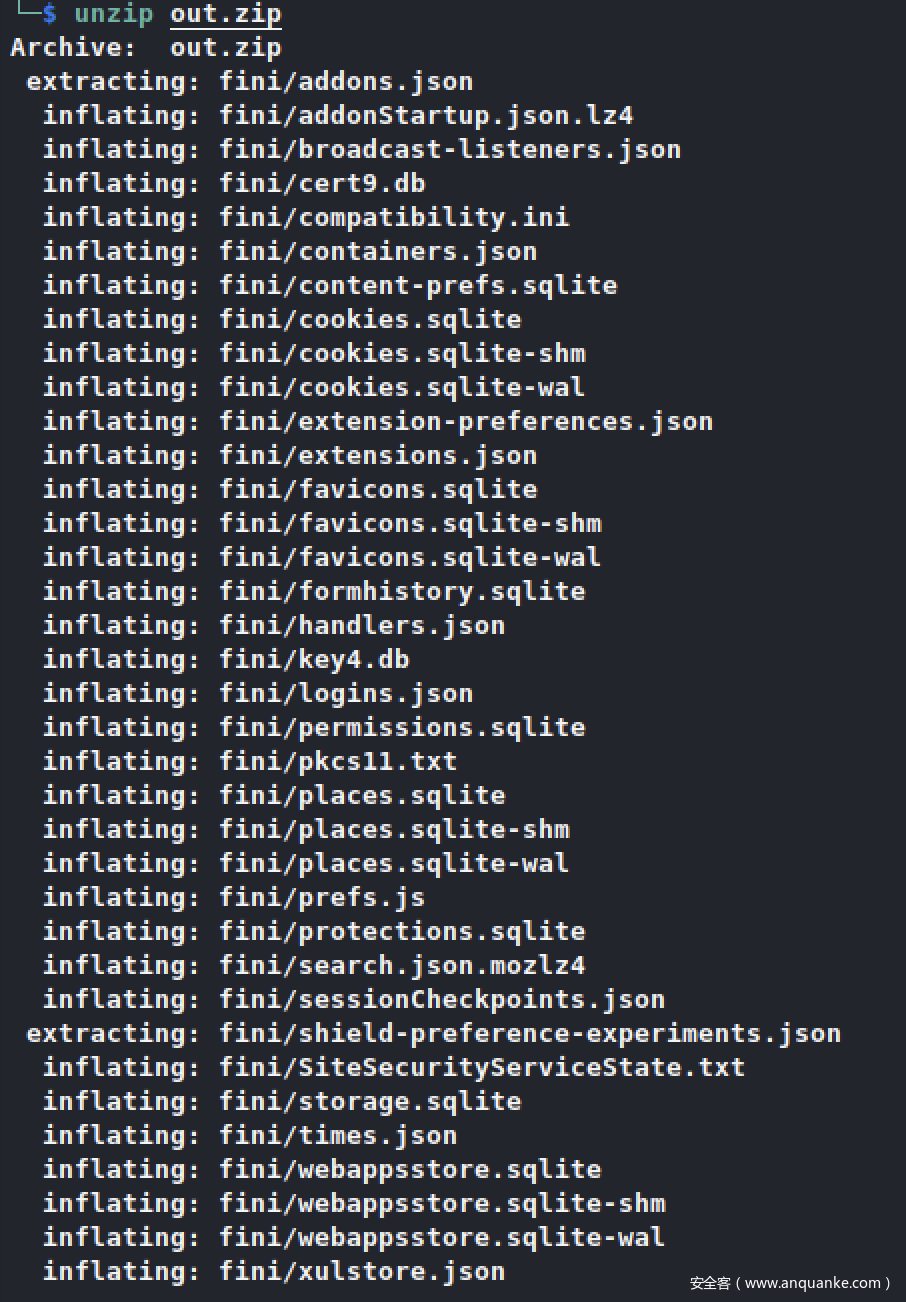Click the fini/SiteSecurityServiceState.txt file path

click(x=482, y=1067)
